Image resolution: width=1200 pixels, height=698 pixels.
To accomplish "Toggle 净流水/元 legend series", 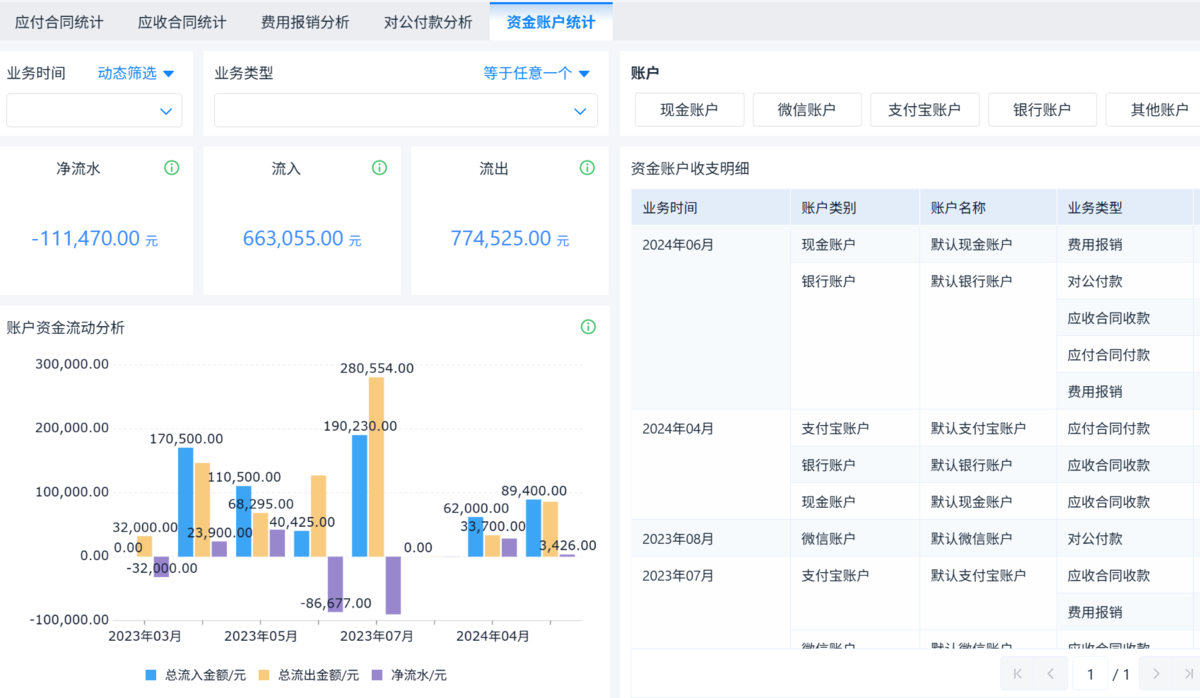I will pyautogui.click(x=409, y=675).
